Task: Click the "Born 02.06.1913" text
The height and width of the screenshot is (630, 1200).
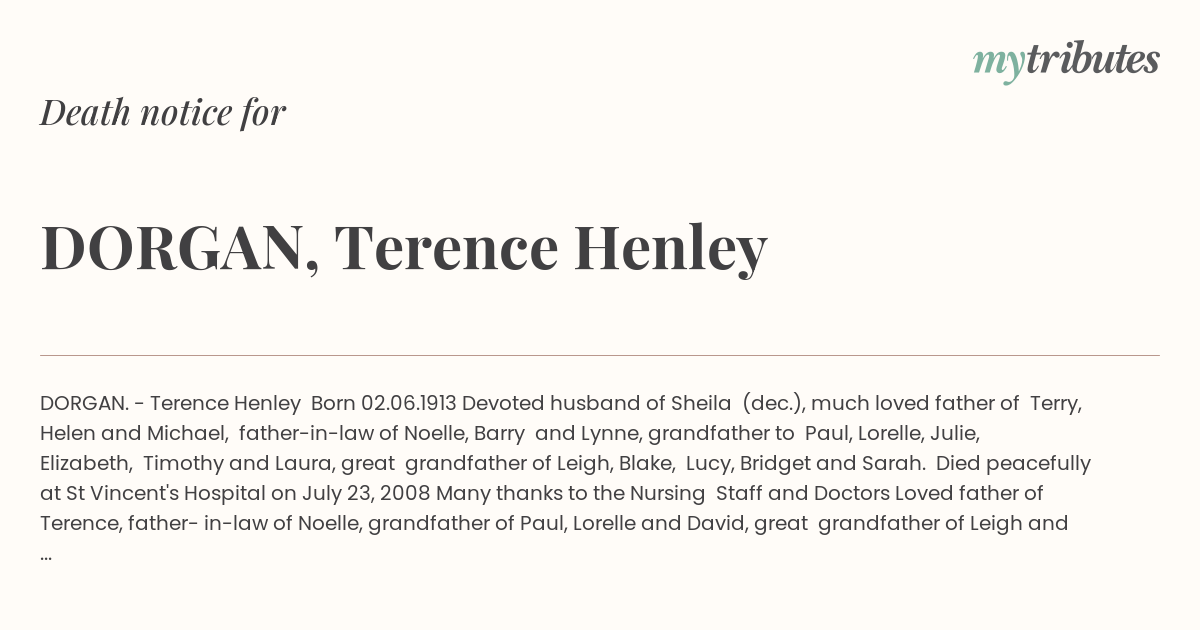Action: [384, 404]
